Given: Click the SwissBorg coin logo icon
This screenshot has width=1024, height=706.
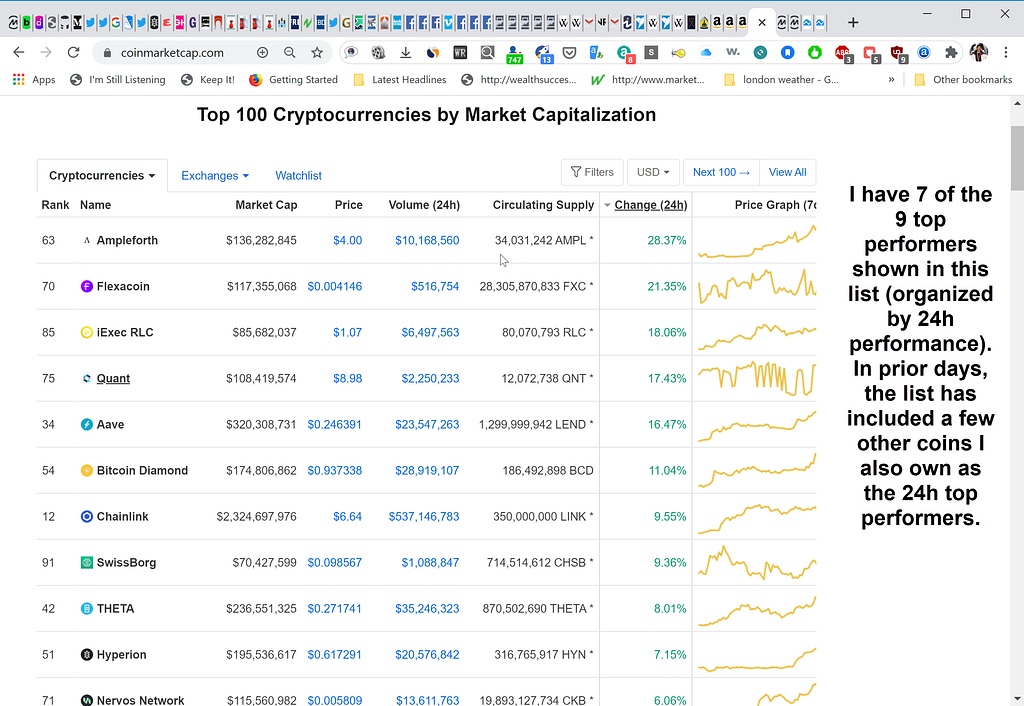Looking at the screenshot, I should tap(86, 562).
